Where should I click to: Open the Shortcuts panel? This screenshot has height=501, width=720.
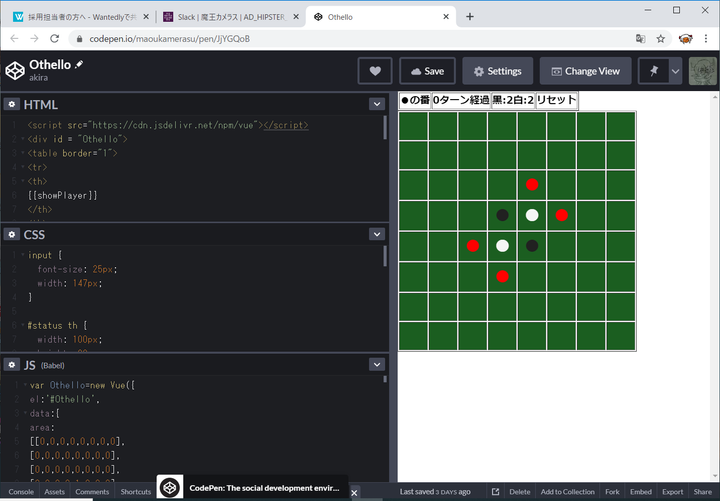(x=135, y=491)
